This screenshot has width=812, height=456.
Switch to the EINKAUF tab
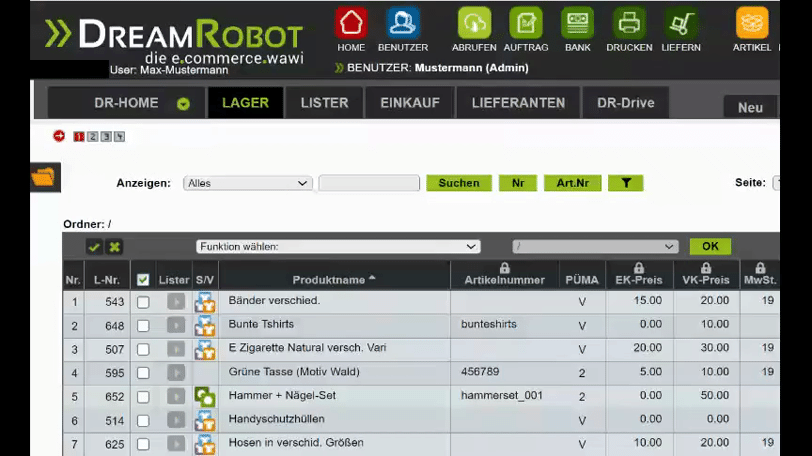tap(410, 103)
